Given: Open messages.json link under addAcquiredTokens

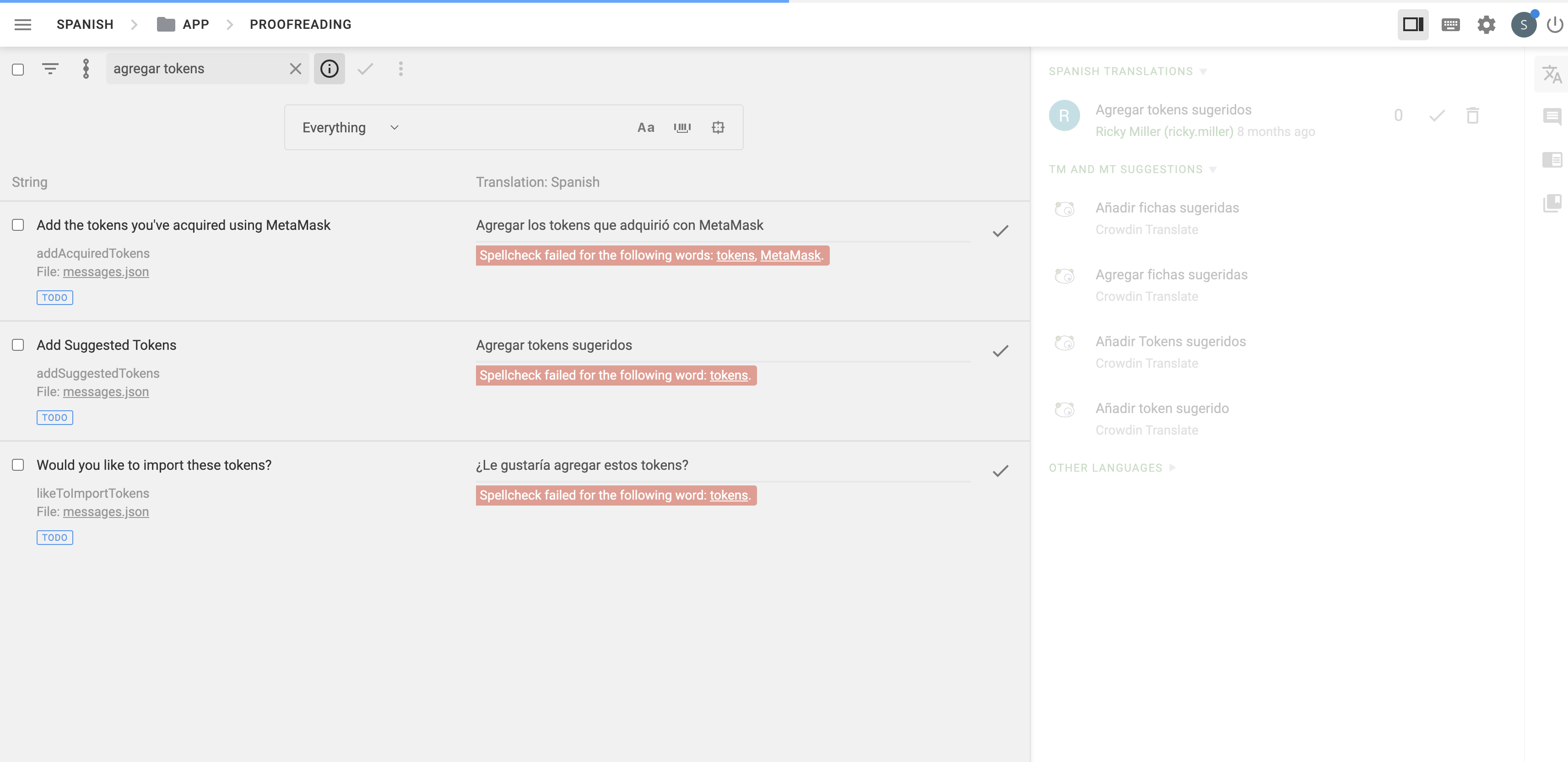Looking at the screenshot, I should (x=106, y=272).
